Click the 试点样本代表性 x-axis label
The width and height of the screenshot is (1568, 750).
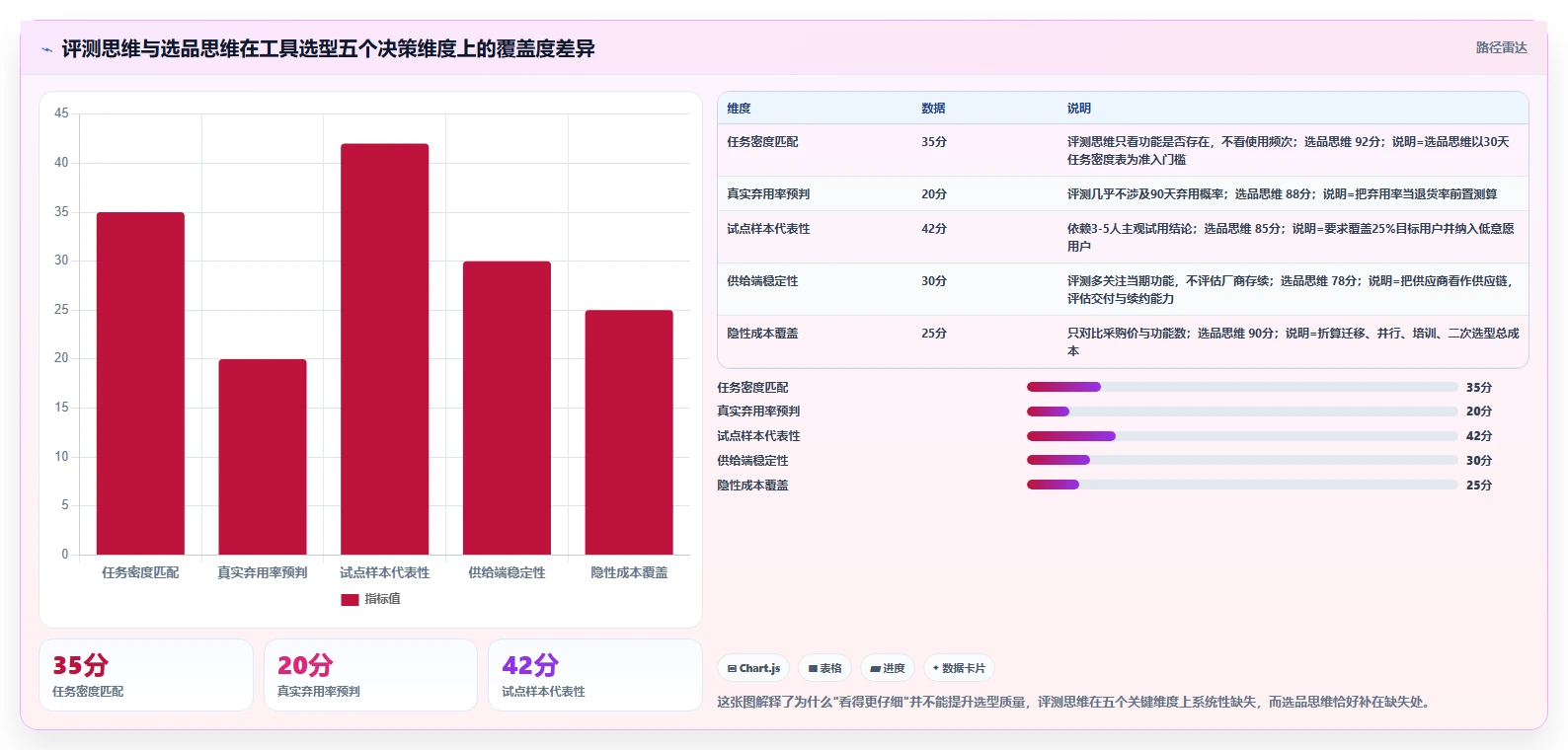click(x=385, y=572)
